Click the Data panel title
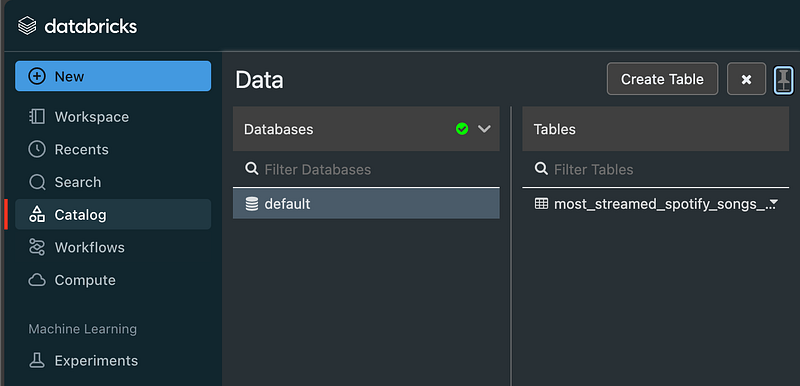Image resolution: width=800 pixels, height=386 pixels. [259, 81]
